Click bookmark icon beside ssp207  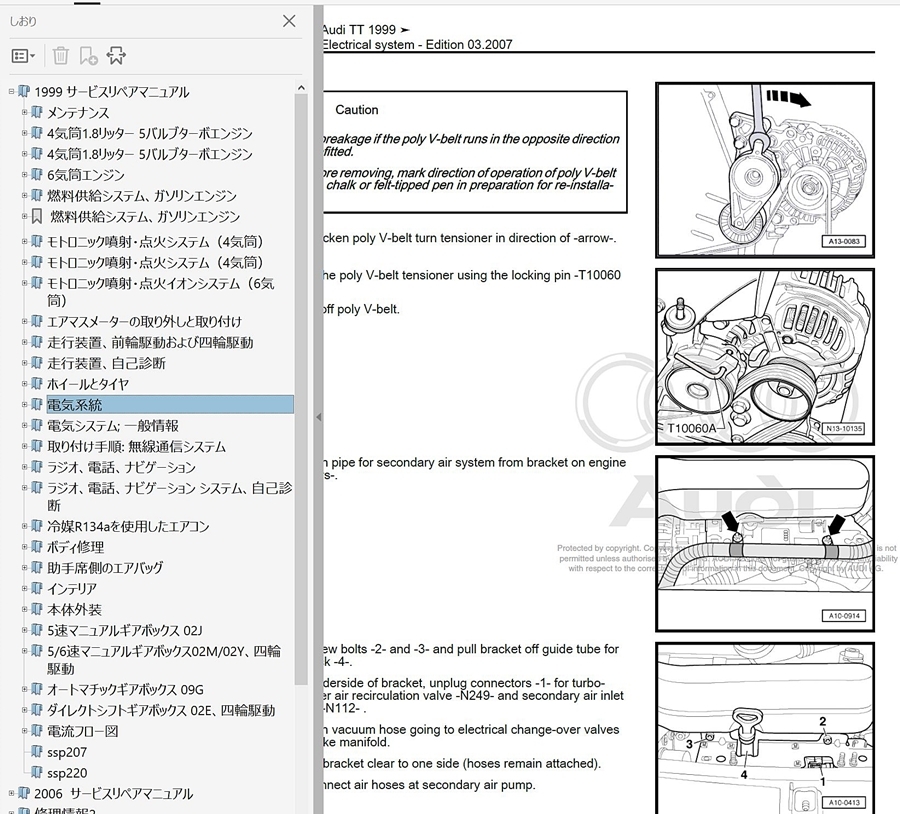coord(37,751)
